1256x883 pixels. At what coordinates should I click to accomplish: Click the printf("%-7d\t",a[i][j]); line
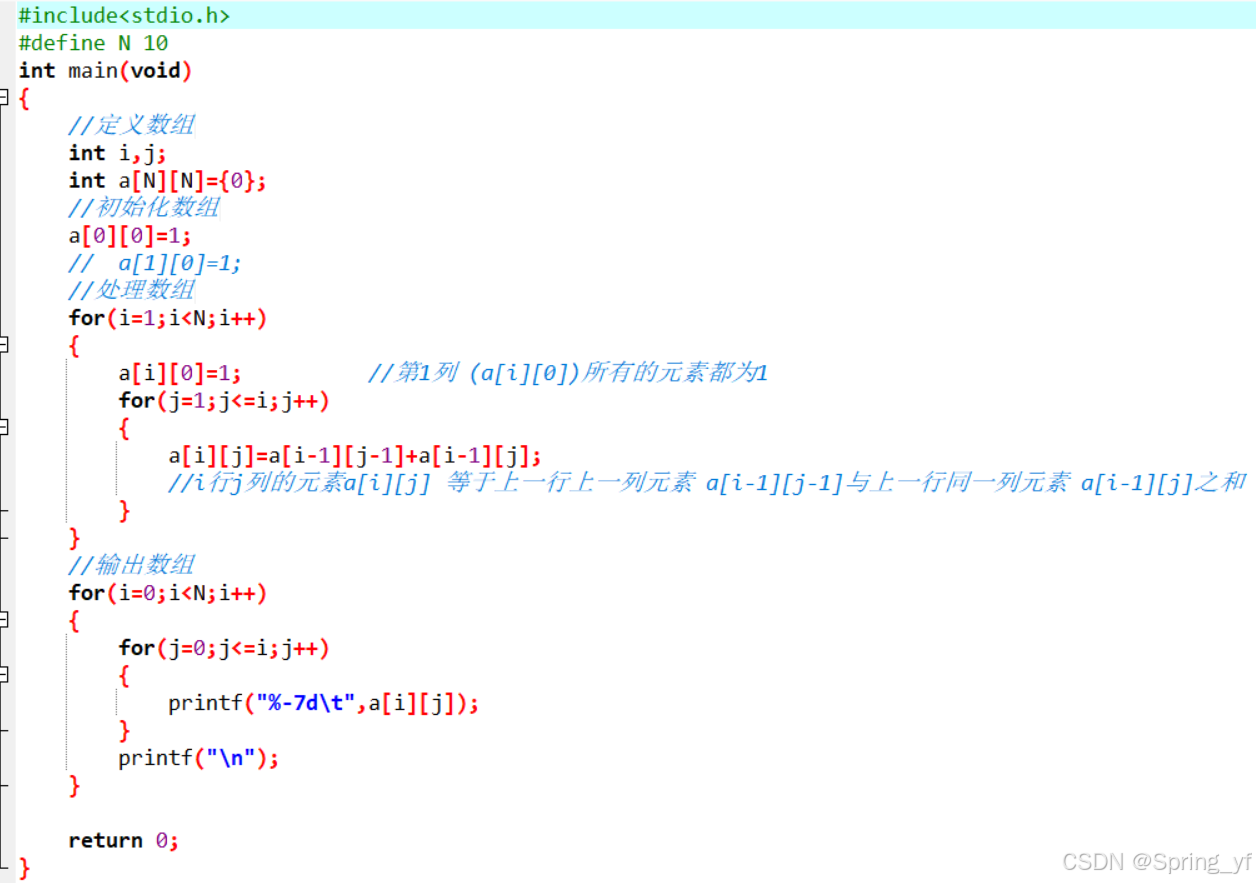pos(324,703)
